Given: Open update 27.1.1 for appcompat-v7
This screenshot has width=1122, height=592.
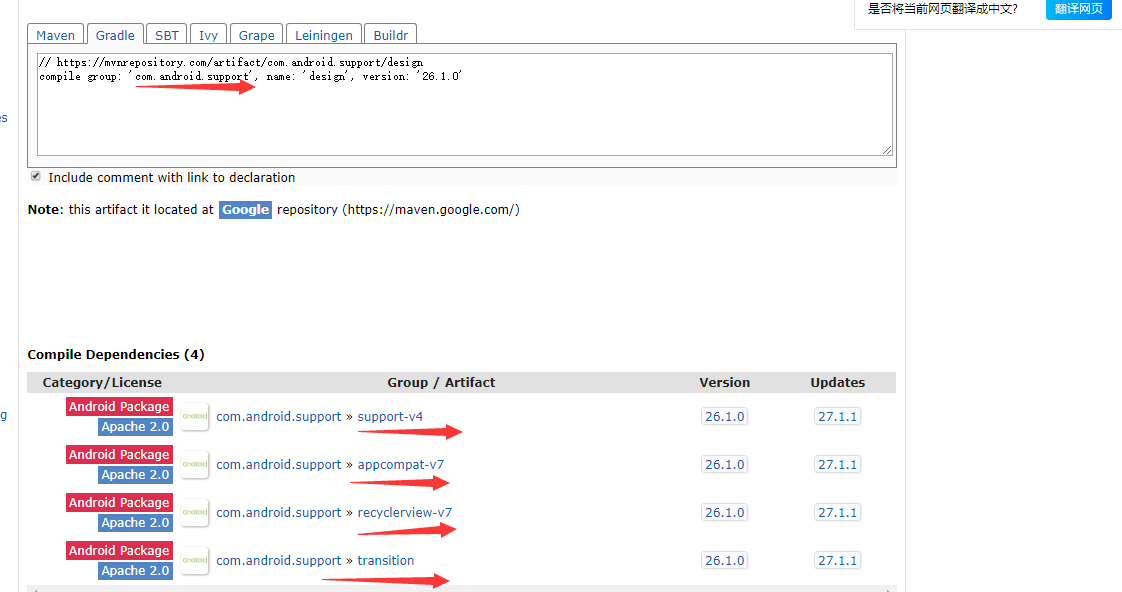Looking at the screenshot, I should [x=838, y=465].
